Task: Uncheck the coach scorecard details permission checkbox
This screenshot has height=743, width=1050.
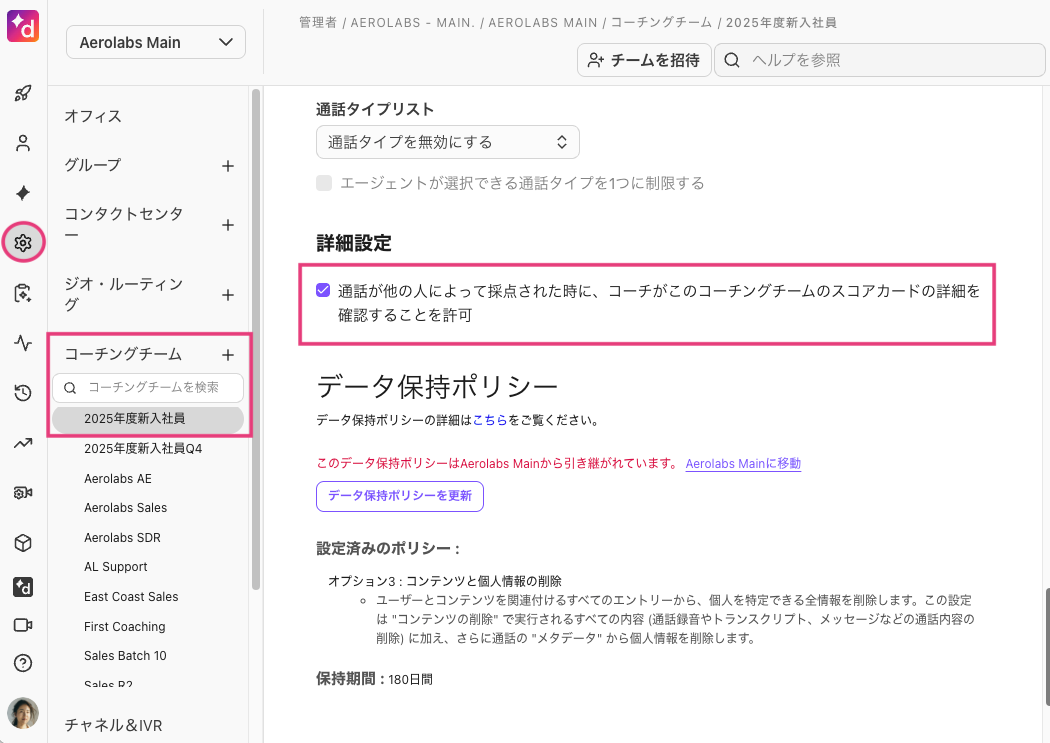Action: [323, 290]
